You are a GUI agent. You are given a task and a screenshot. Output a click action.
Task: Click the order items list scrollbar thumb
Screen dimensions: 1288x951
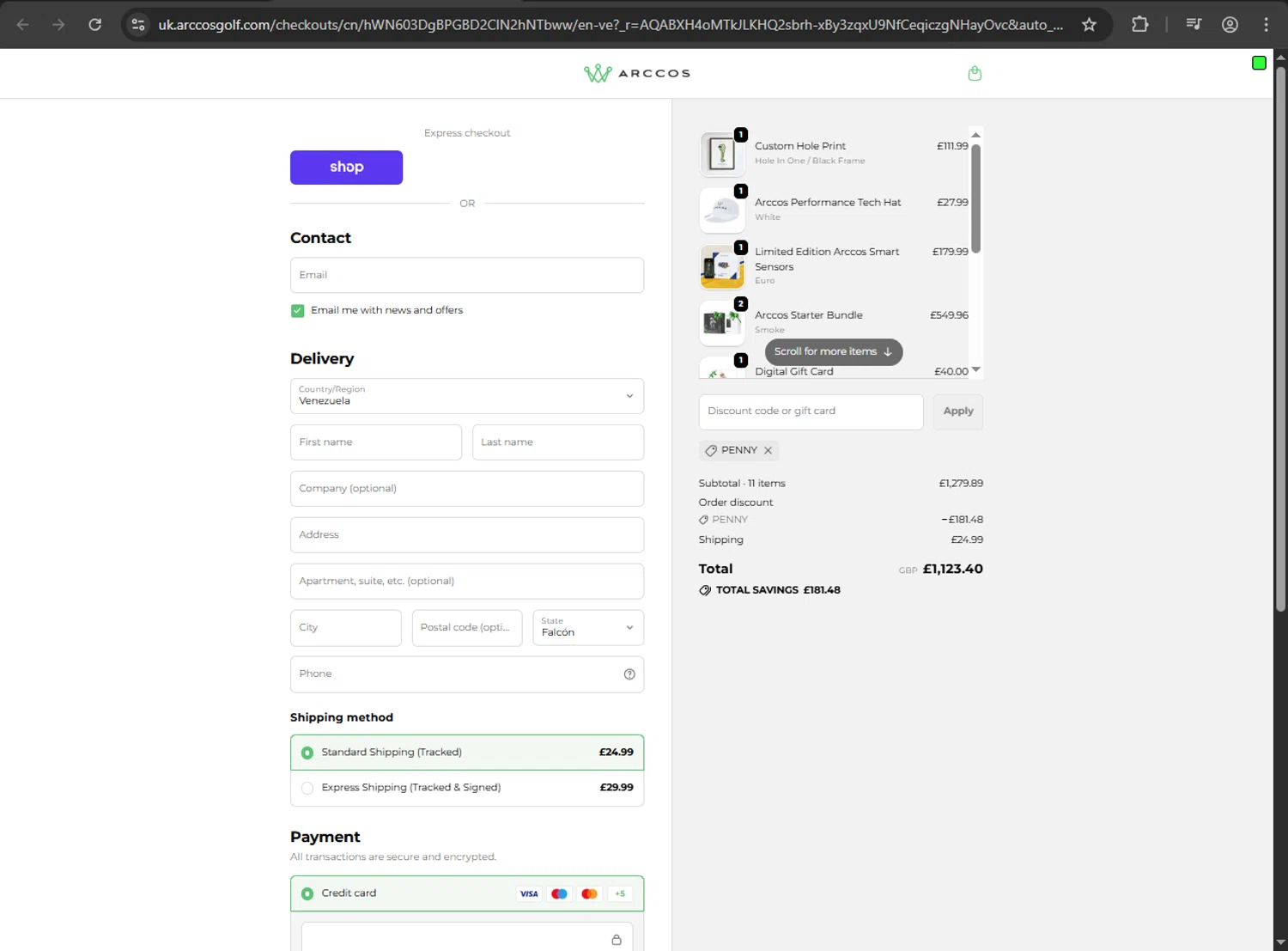click(976, 198)
